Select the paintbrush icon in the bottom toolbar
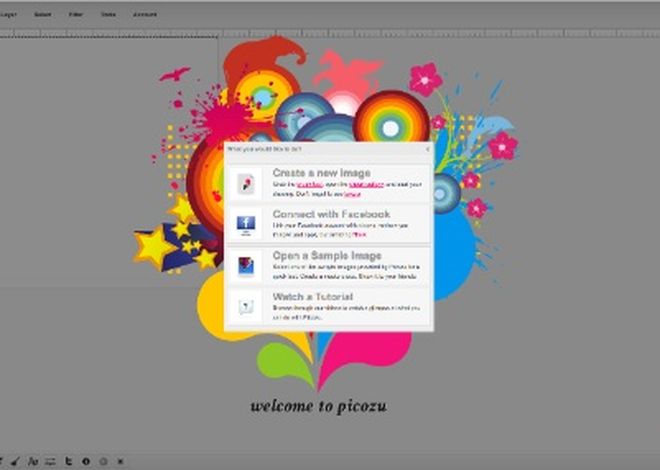Viewport: 660px width, 470px height. click(x=16, y=462)
